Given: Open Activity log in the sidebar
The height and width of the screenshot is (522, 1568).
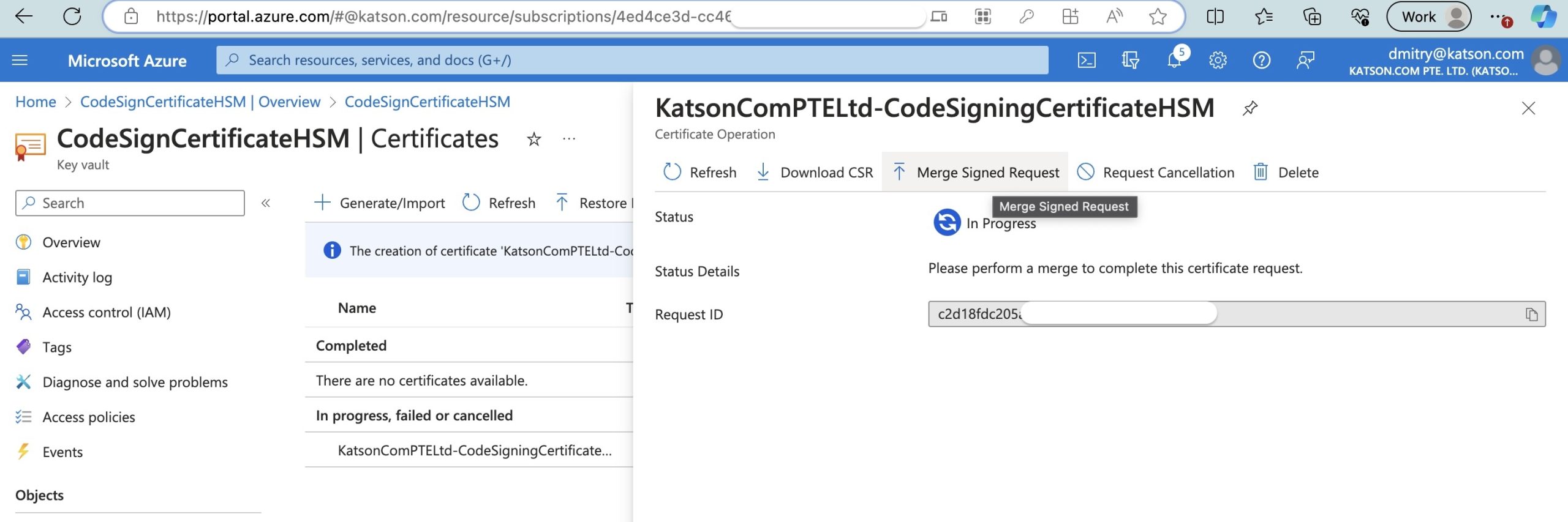Looking at the screenshot, I should [x=77, y=277].
